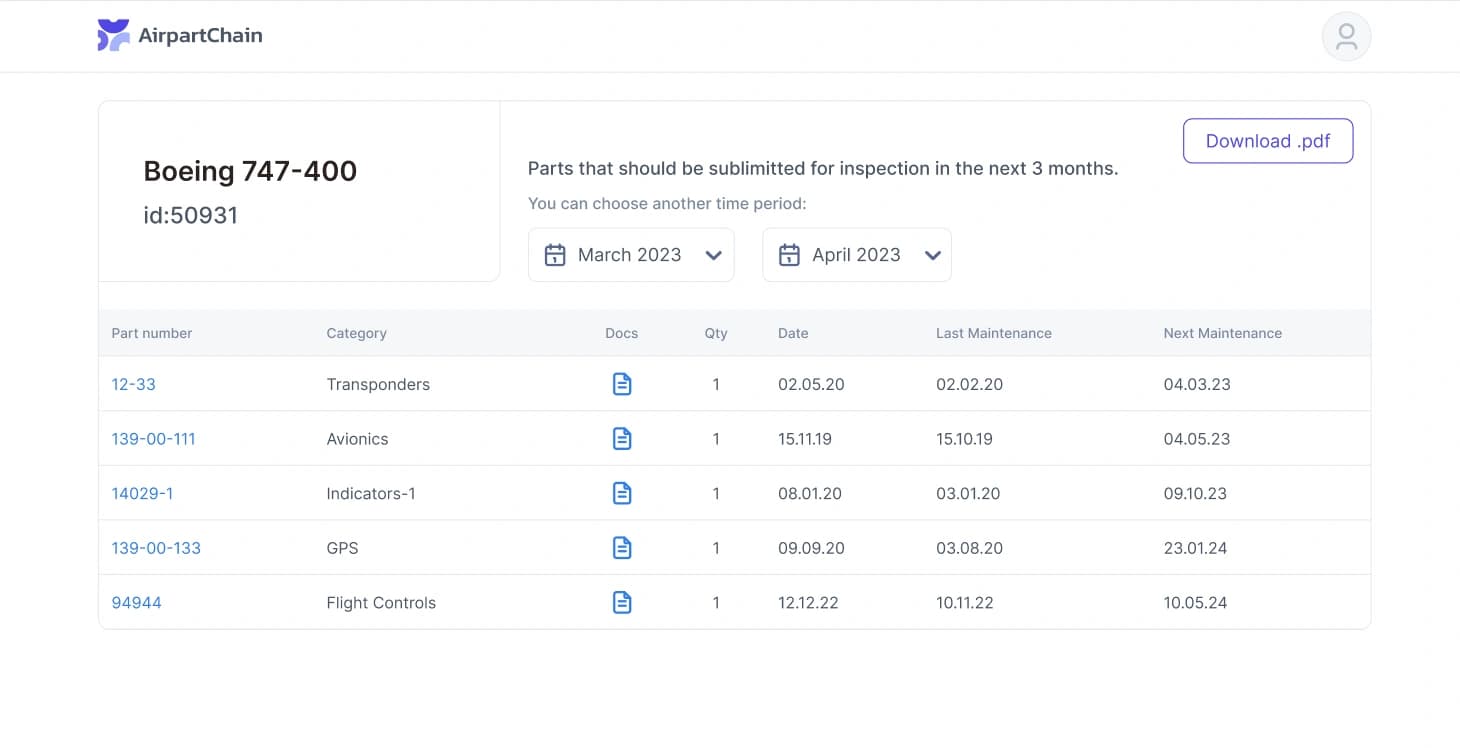The width and height of the screenshot is (1460, 748).
Task: Expand the March 2023 period selector
Action: (714, 255)
